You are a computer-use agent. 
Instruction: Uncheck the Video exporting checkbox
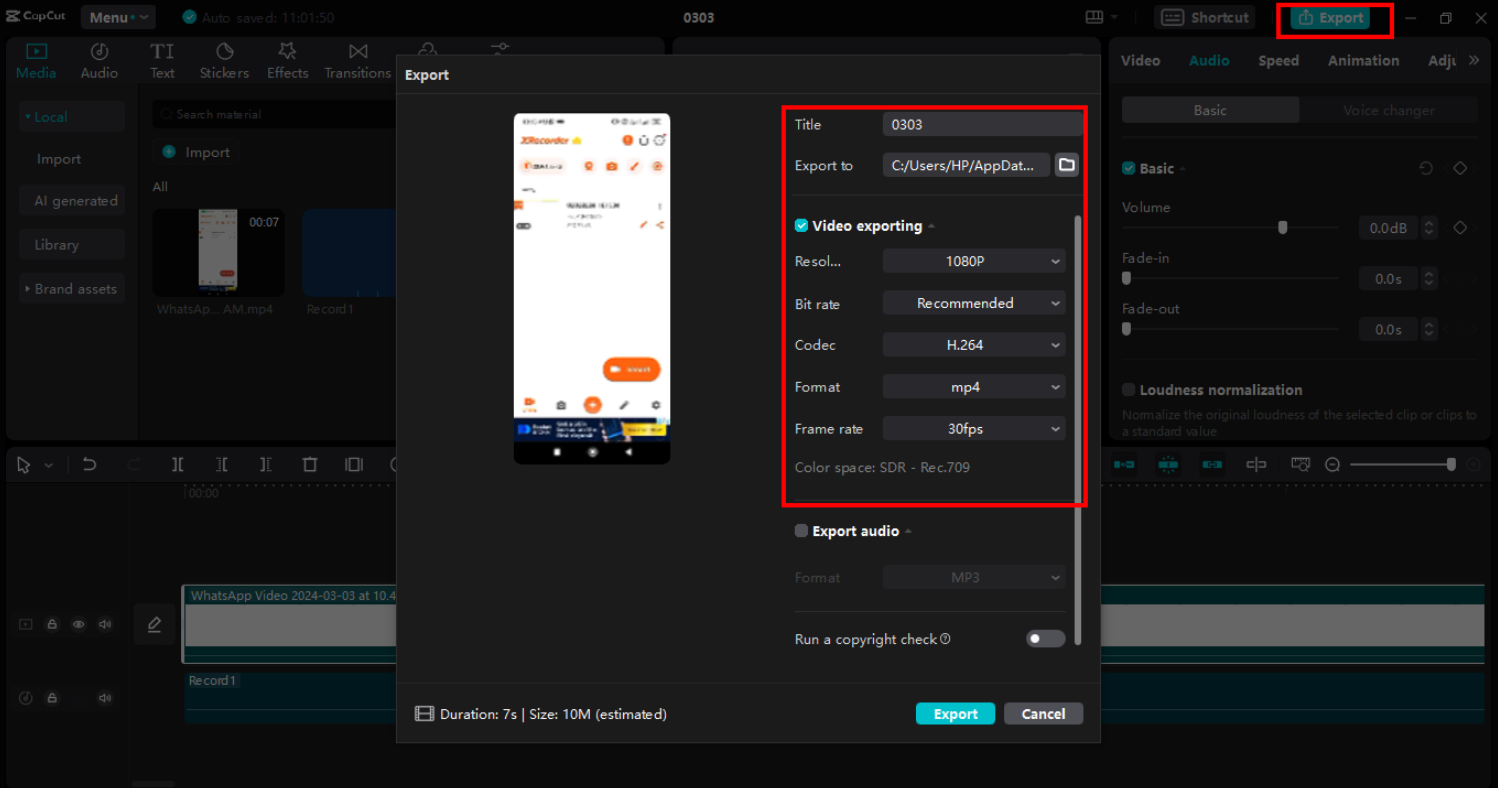[801, 226]
